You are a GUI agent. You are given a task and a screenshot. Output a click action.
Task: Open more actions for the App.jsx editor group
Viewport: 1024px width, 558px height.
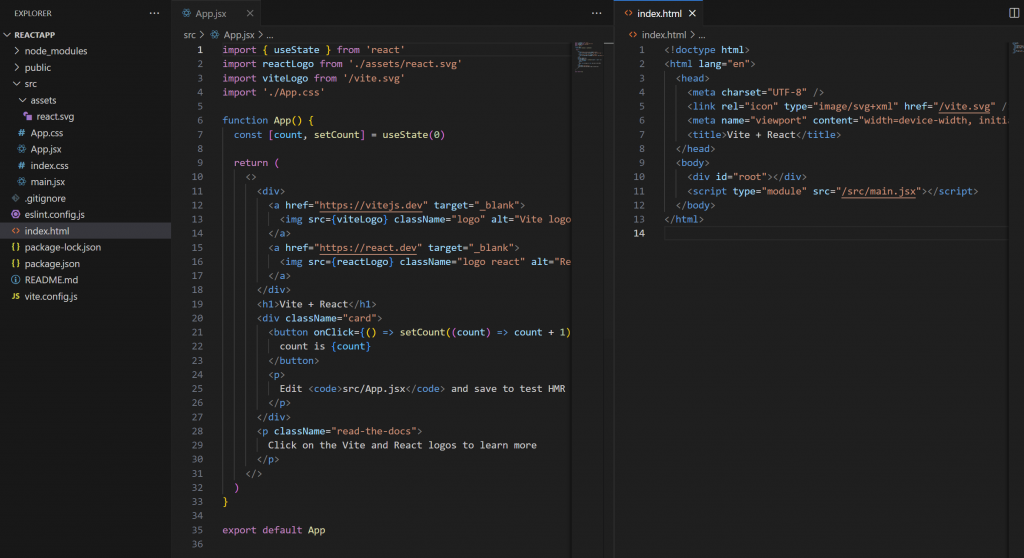pos(596,13)
